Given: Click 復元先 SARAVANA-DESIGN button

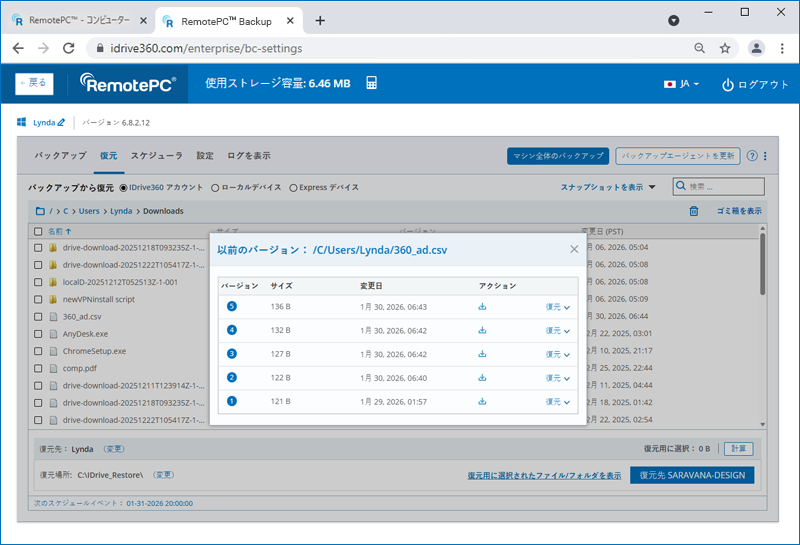Looking at the screenshot, I should [x=692, y=475].
